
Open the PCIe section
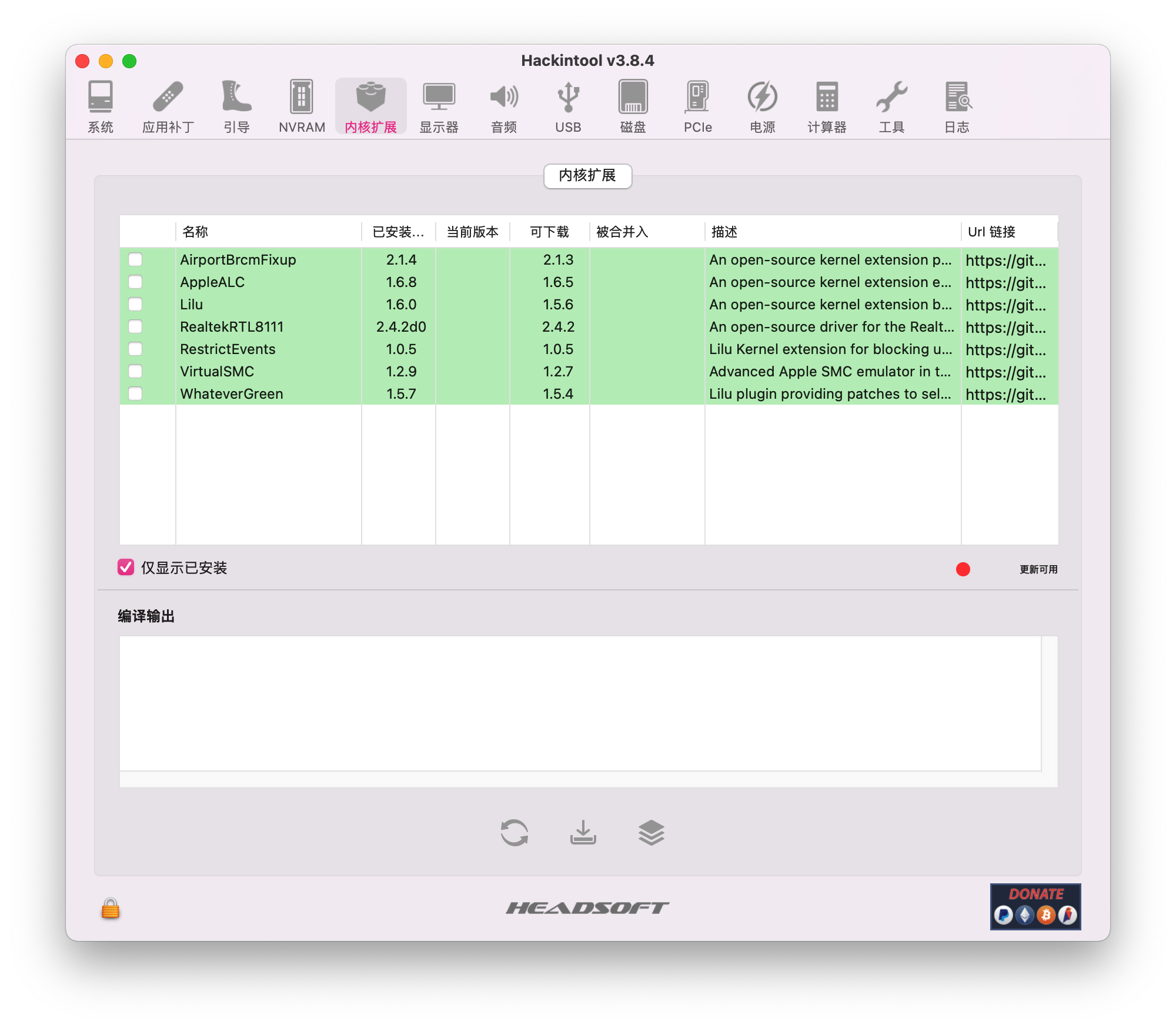(x=698, y=106)
